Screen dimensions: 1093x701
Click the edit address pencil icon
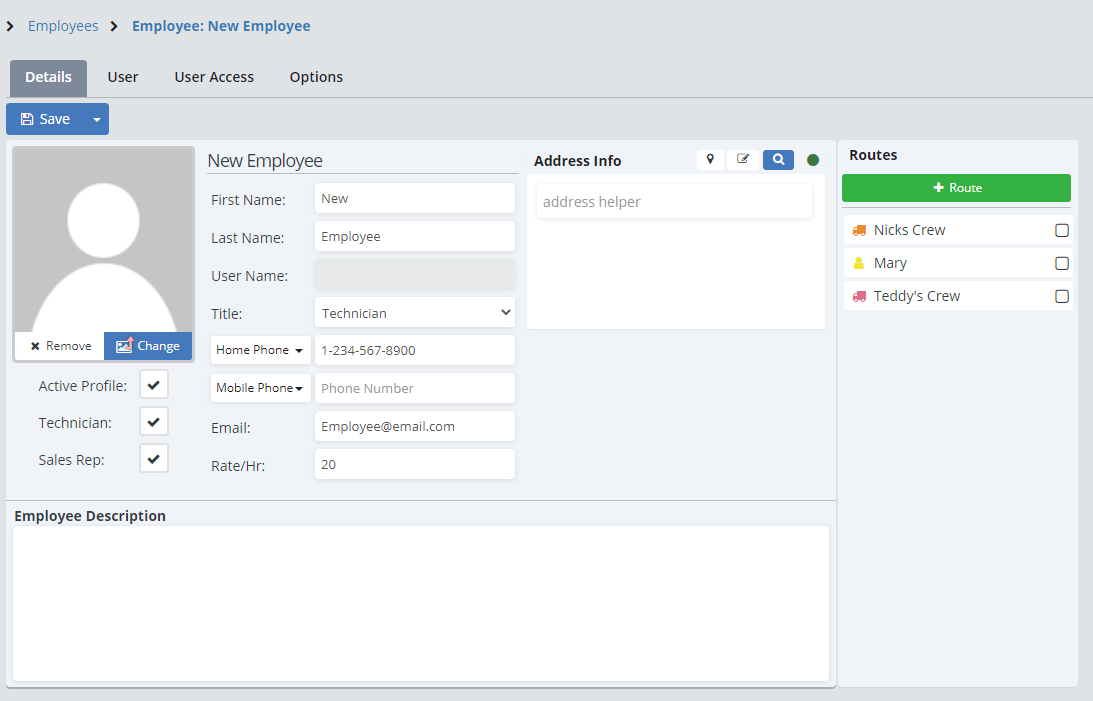coord(743,160)
